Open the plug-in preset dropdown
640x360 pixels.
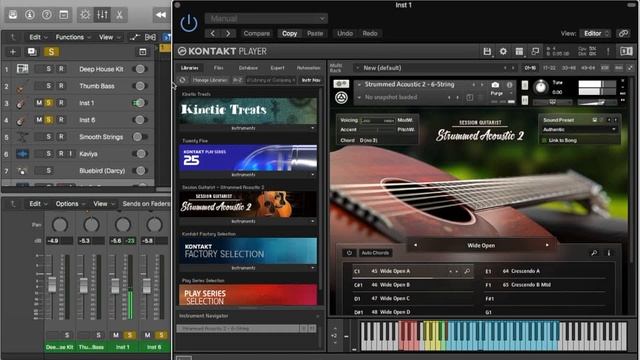(x=266, y=19)
